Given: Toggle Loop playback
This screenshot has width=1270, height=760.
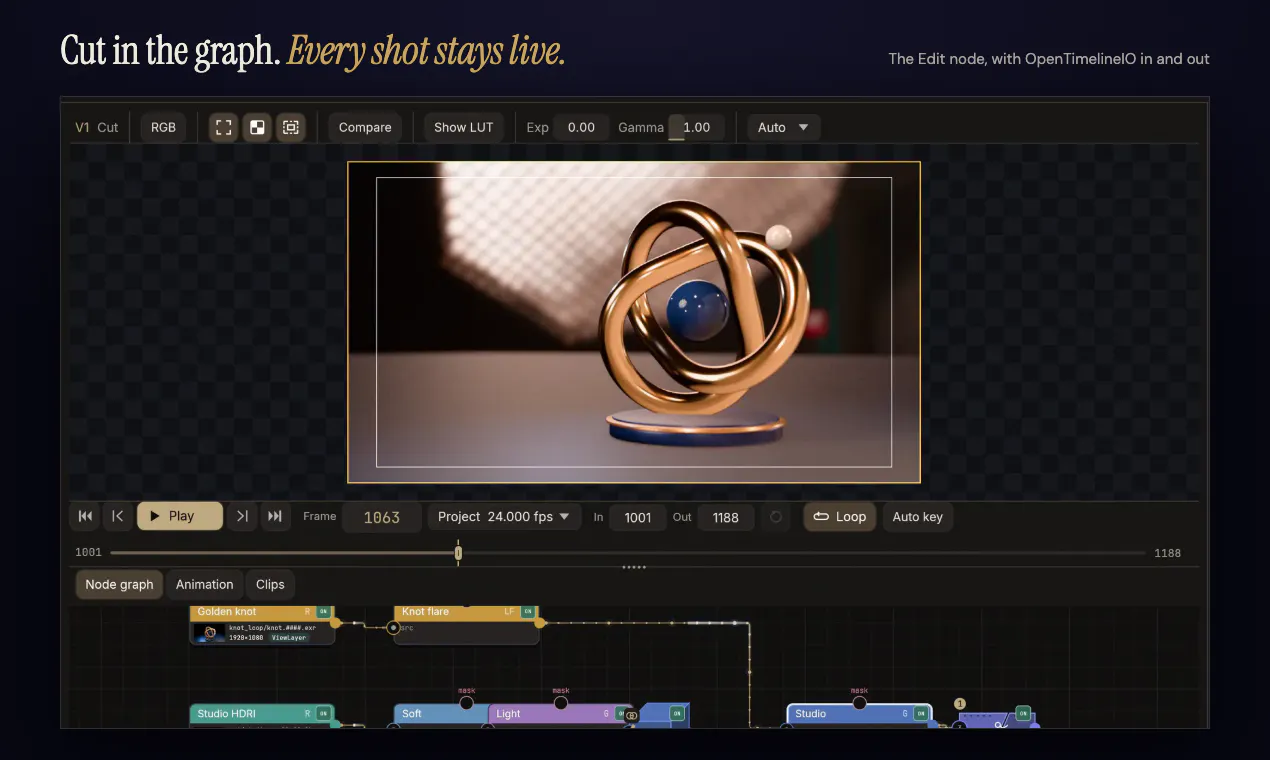Looking at the screenshot, I should click(x=840, y=516).
